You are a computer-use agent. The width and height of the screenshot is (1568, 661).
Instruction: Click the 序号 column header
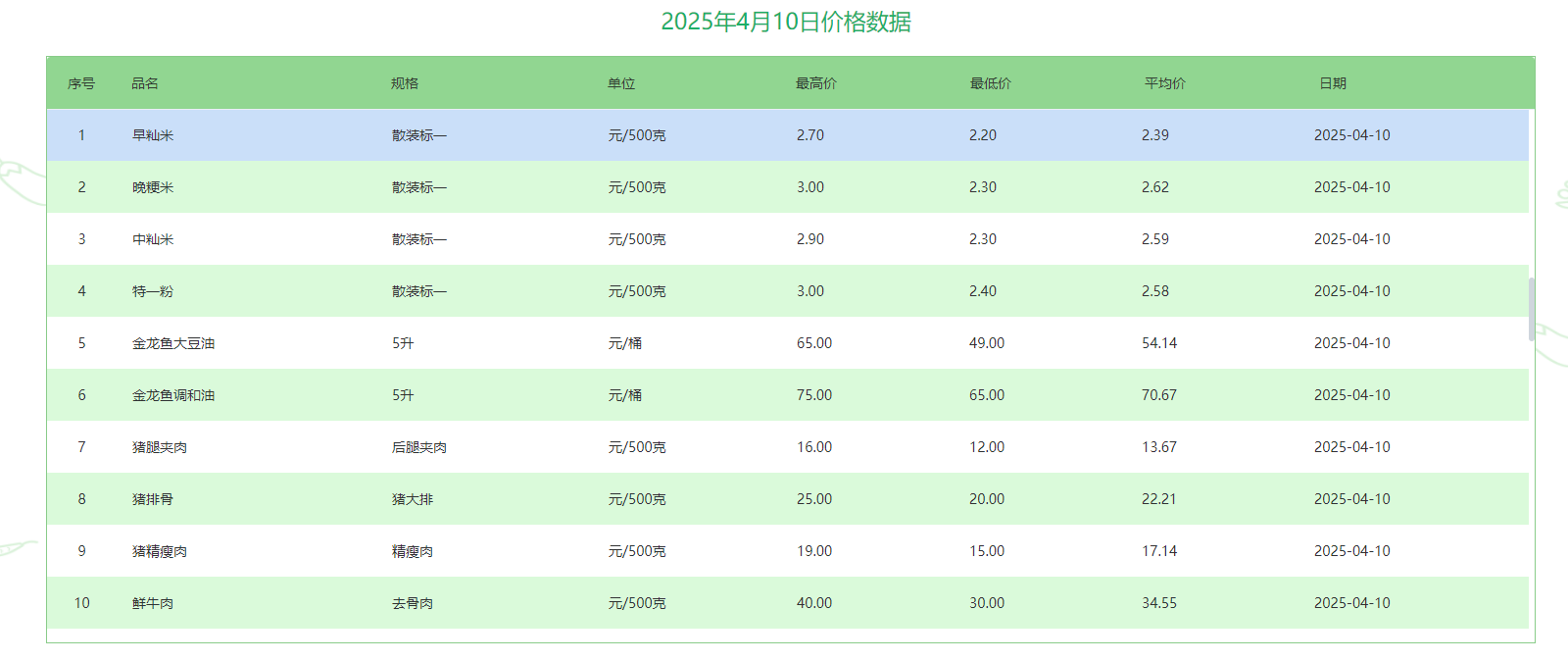tap(81, 83)
